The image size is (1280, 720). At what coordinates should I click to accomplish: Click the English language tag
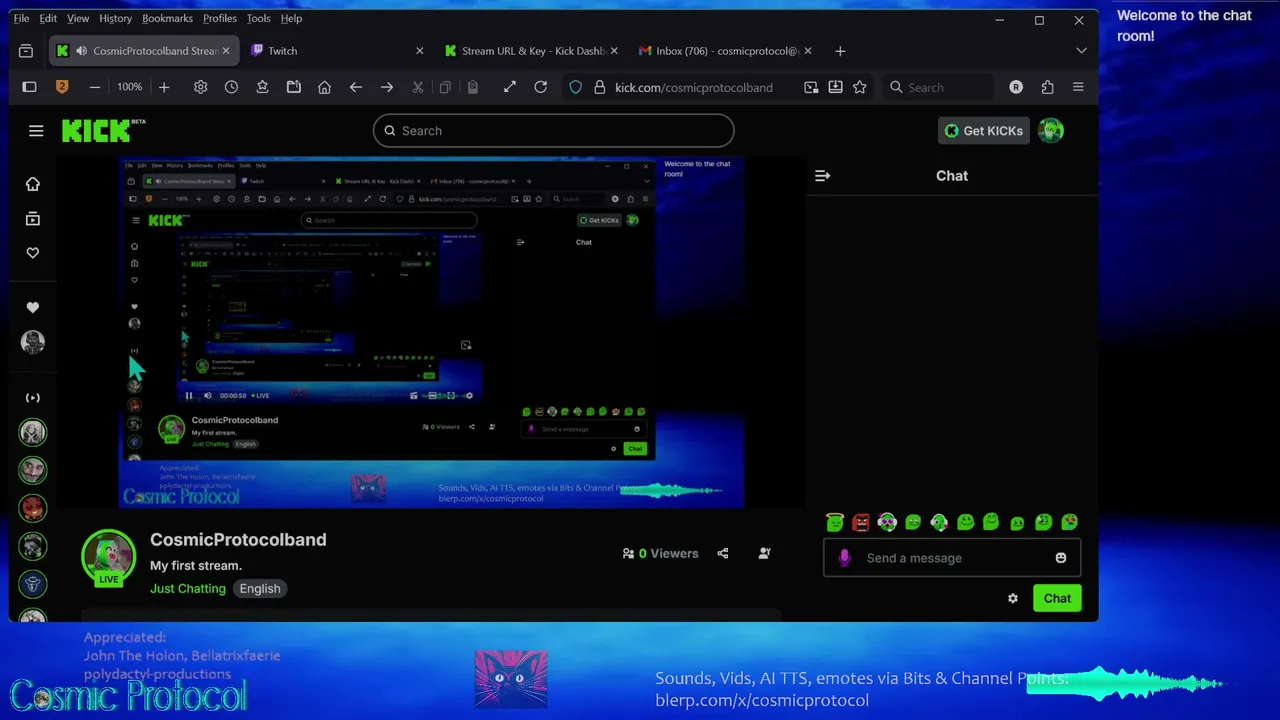point(260,588)
